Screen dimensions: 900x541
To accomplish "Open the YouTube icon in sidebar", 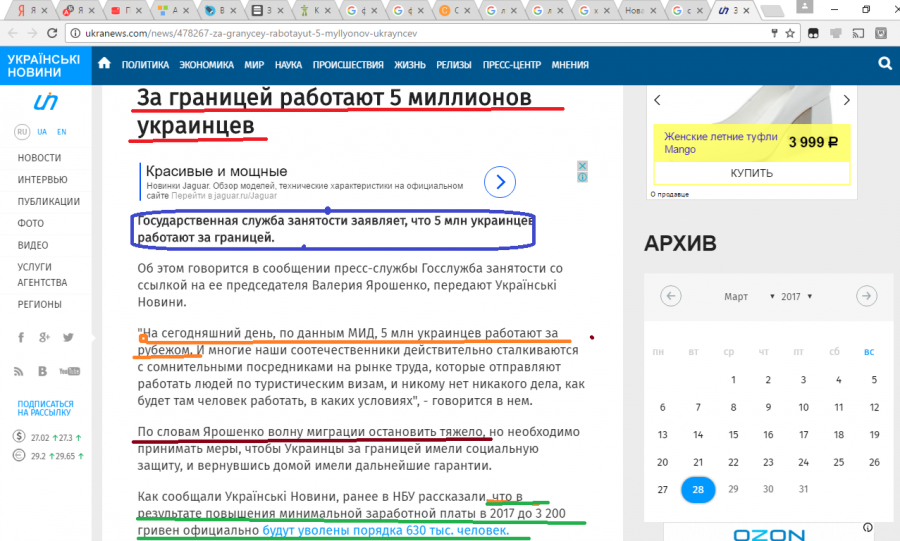I will (68, 371).
